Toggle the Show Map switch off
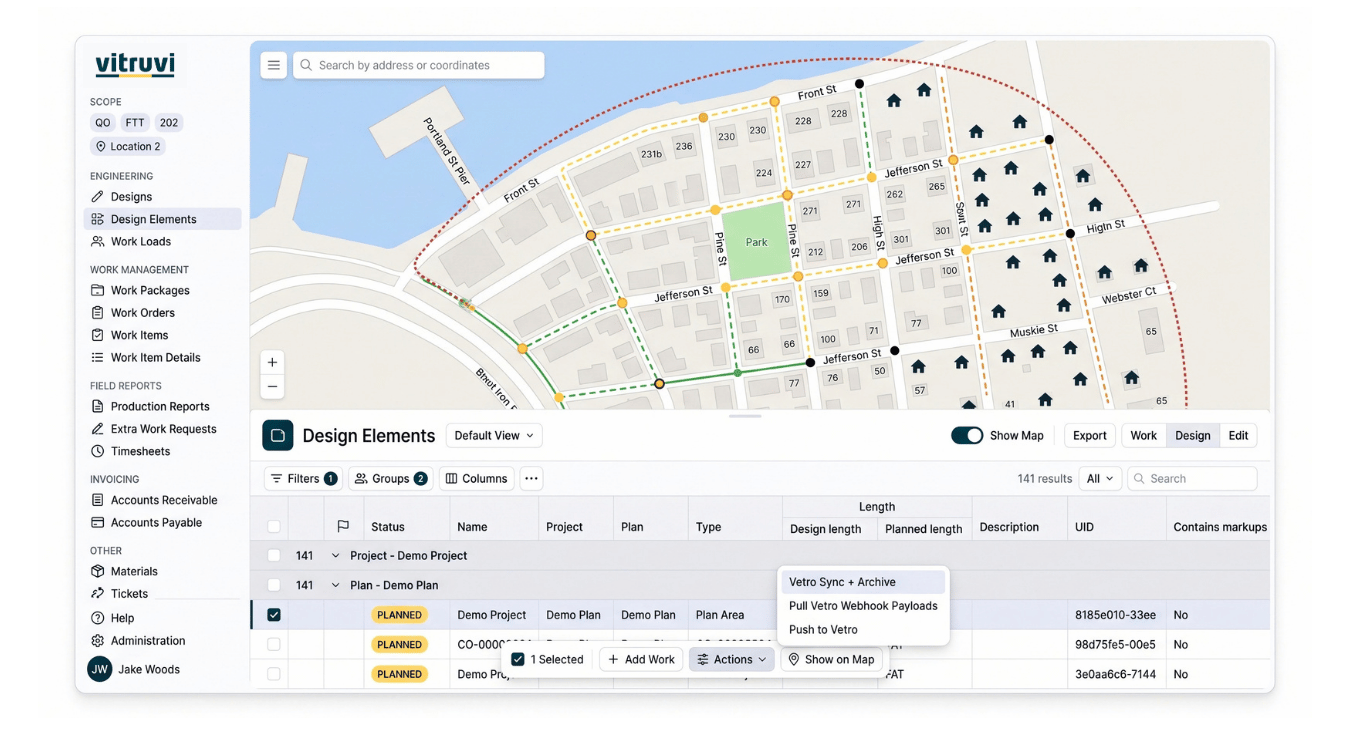 coord(966,436)
